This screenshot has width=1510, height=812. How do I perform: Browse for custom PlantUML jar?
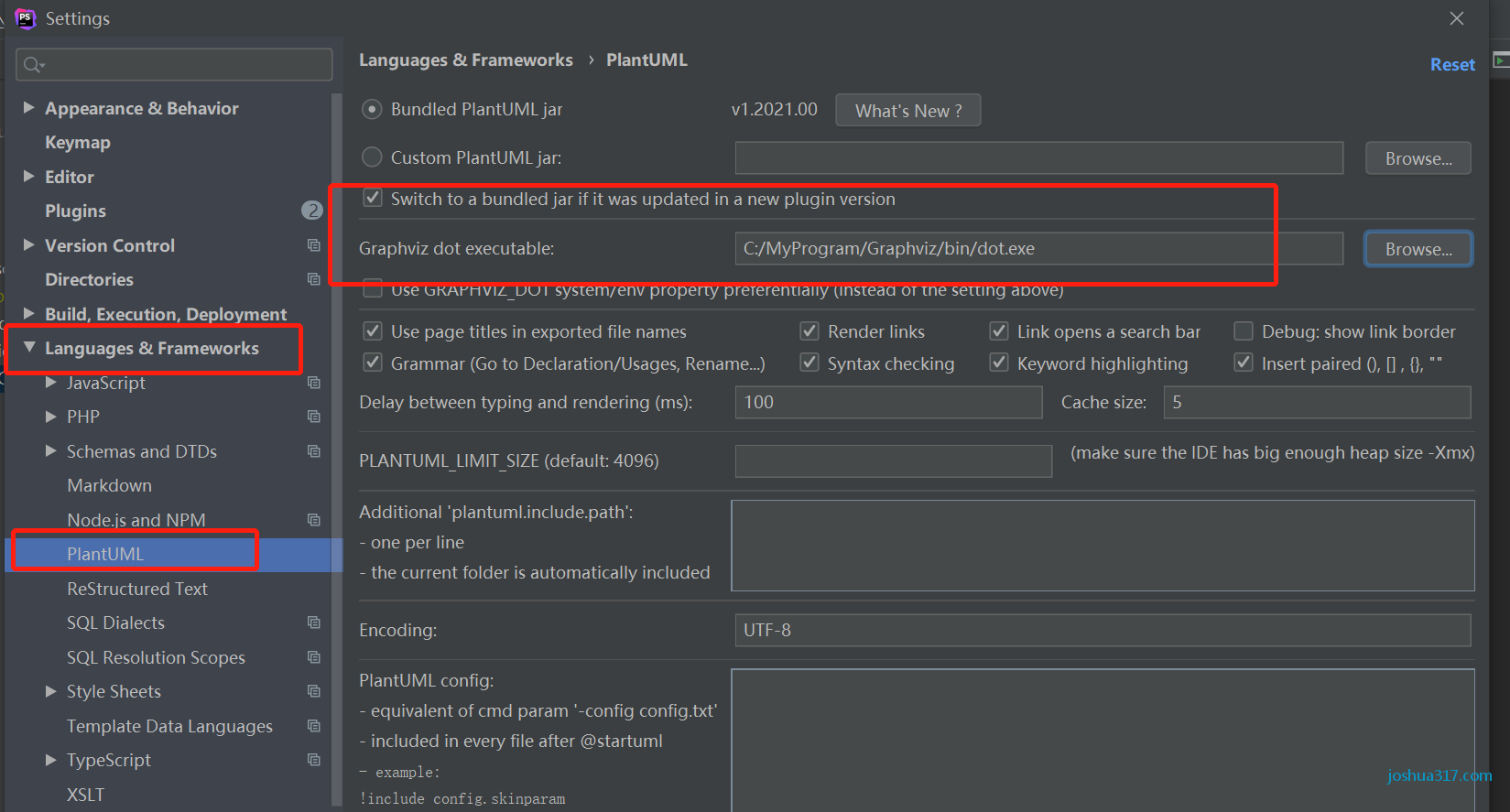tap(1418, 158)
